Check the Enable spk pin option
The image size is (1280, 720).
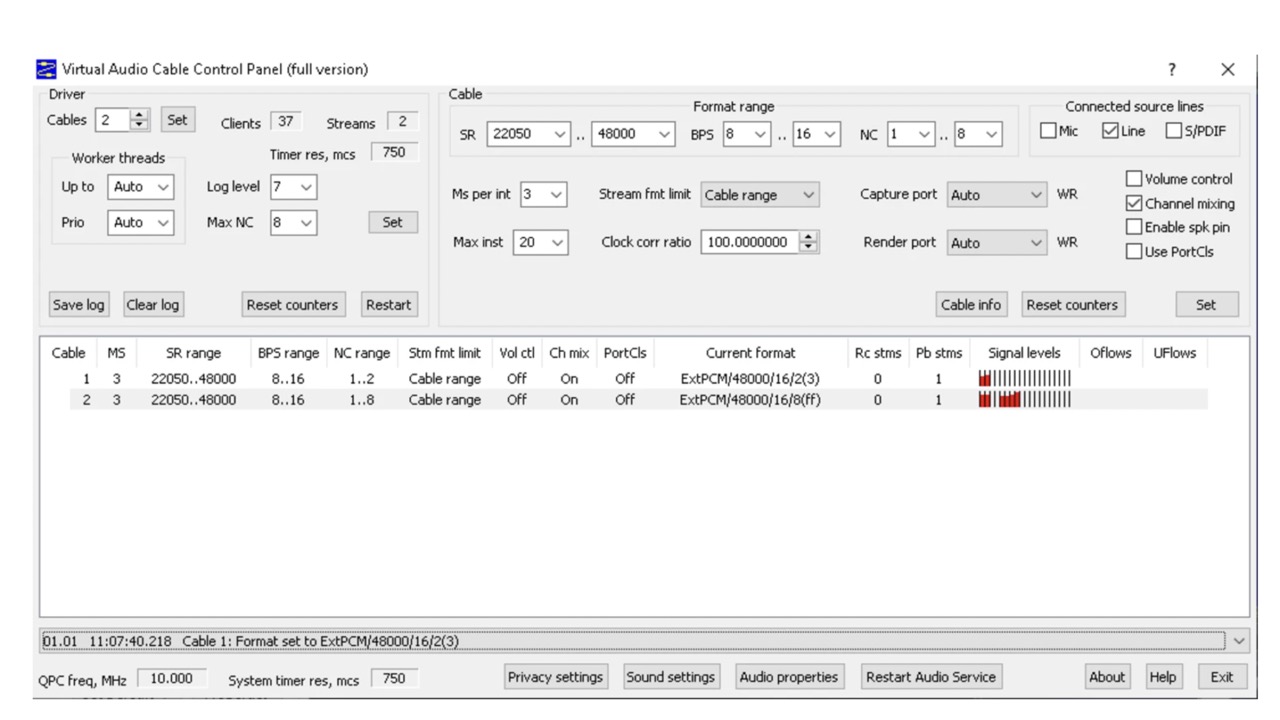(x=1135, y=226)
